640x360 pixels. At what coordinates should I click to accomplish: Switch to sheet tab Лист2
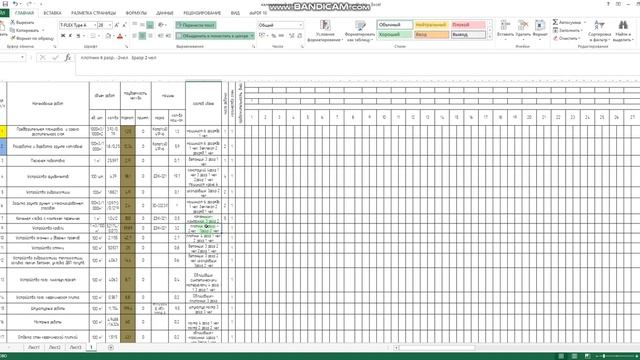coord(54,347)
